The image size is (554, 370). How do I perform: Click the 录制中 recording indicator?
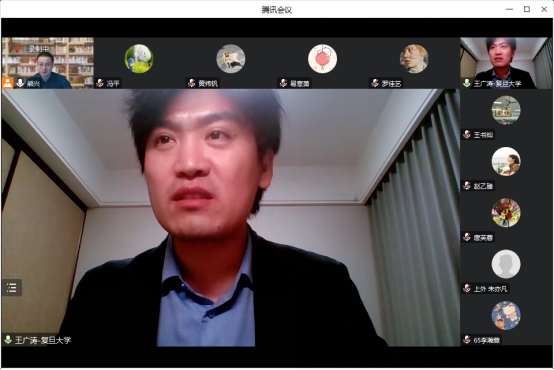[x=39, y=49]
